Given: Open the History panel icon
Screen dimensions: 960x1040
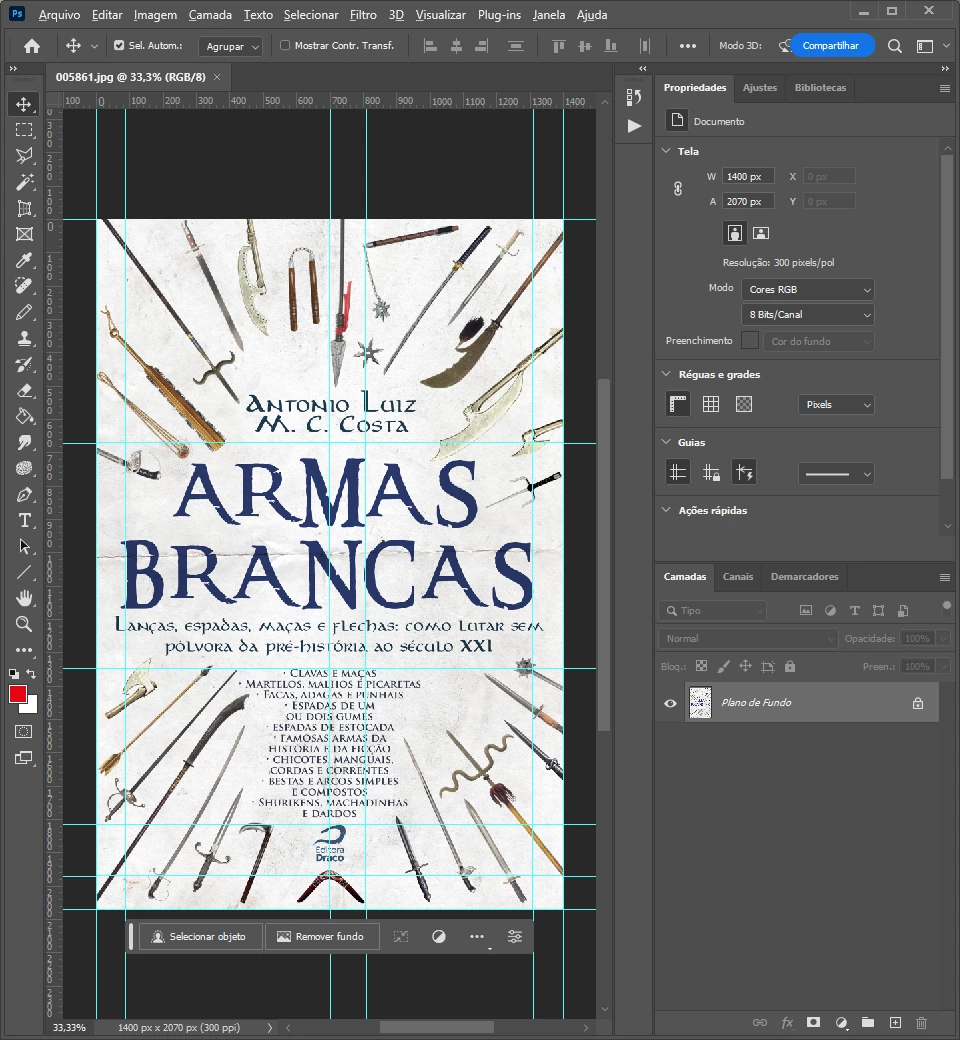Looking at the screenshot, I should (x=634, y=98).
